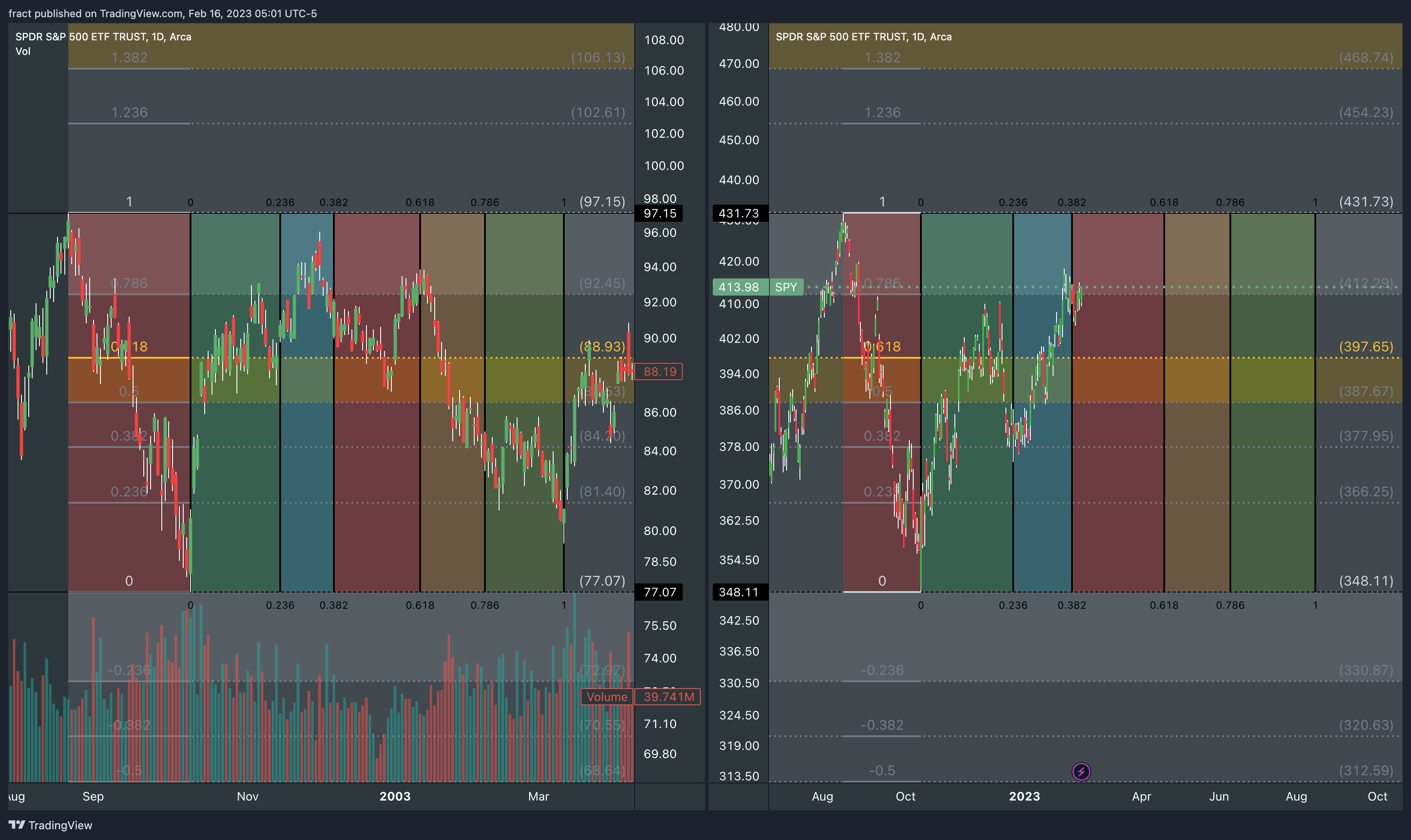Viewport: 1411px width, 840px height.
Task: Click the (366.25) Fibonacci level price
Action: 1366,491
